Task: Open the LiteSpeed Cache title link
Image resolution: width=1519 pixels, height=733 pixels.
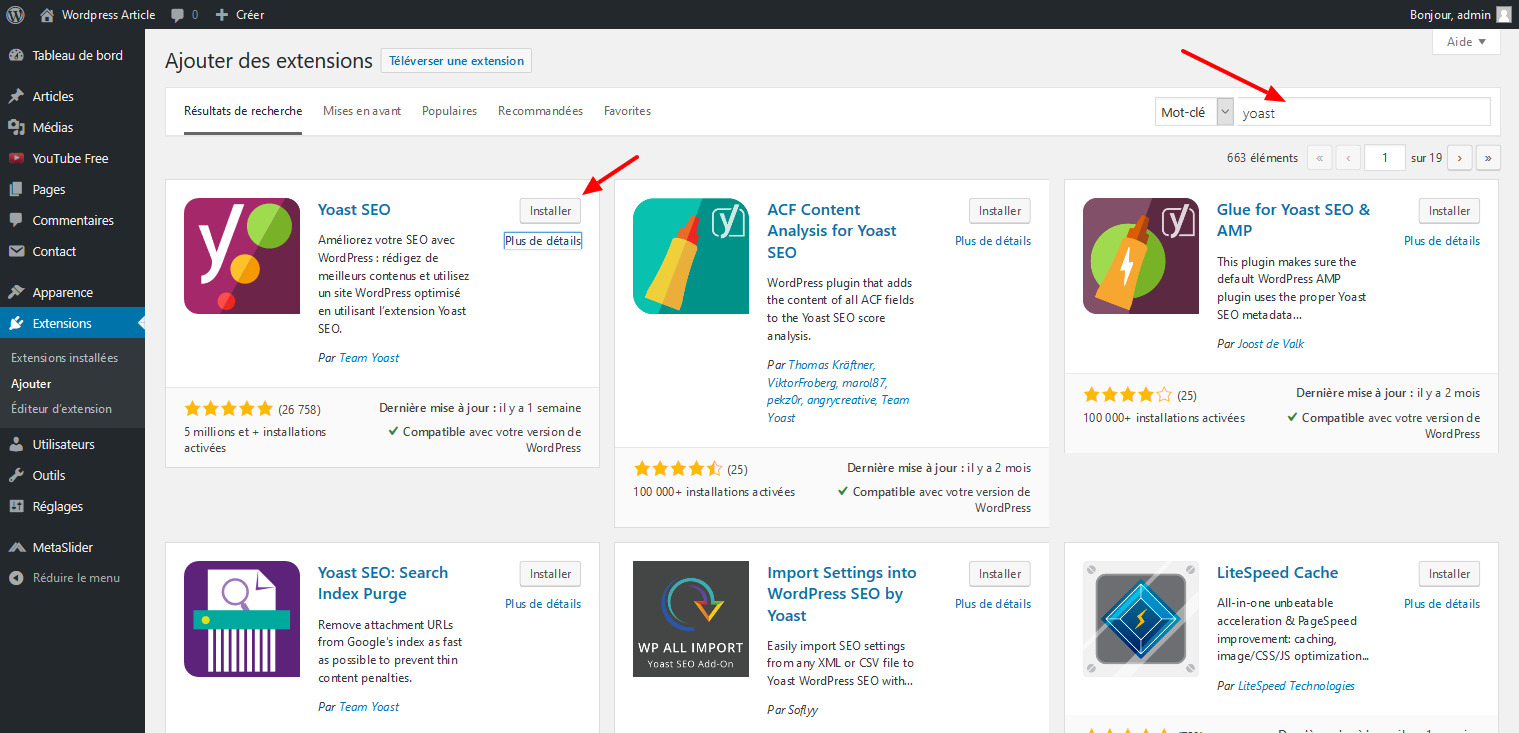Action: (x=1277, y=573)
